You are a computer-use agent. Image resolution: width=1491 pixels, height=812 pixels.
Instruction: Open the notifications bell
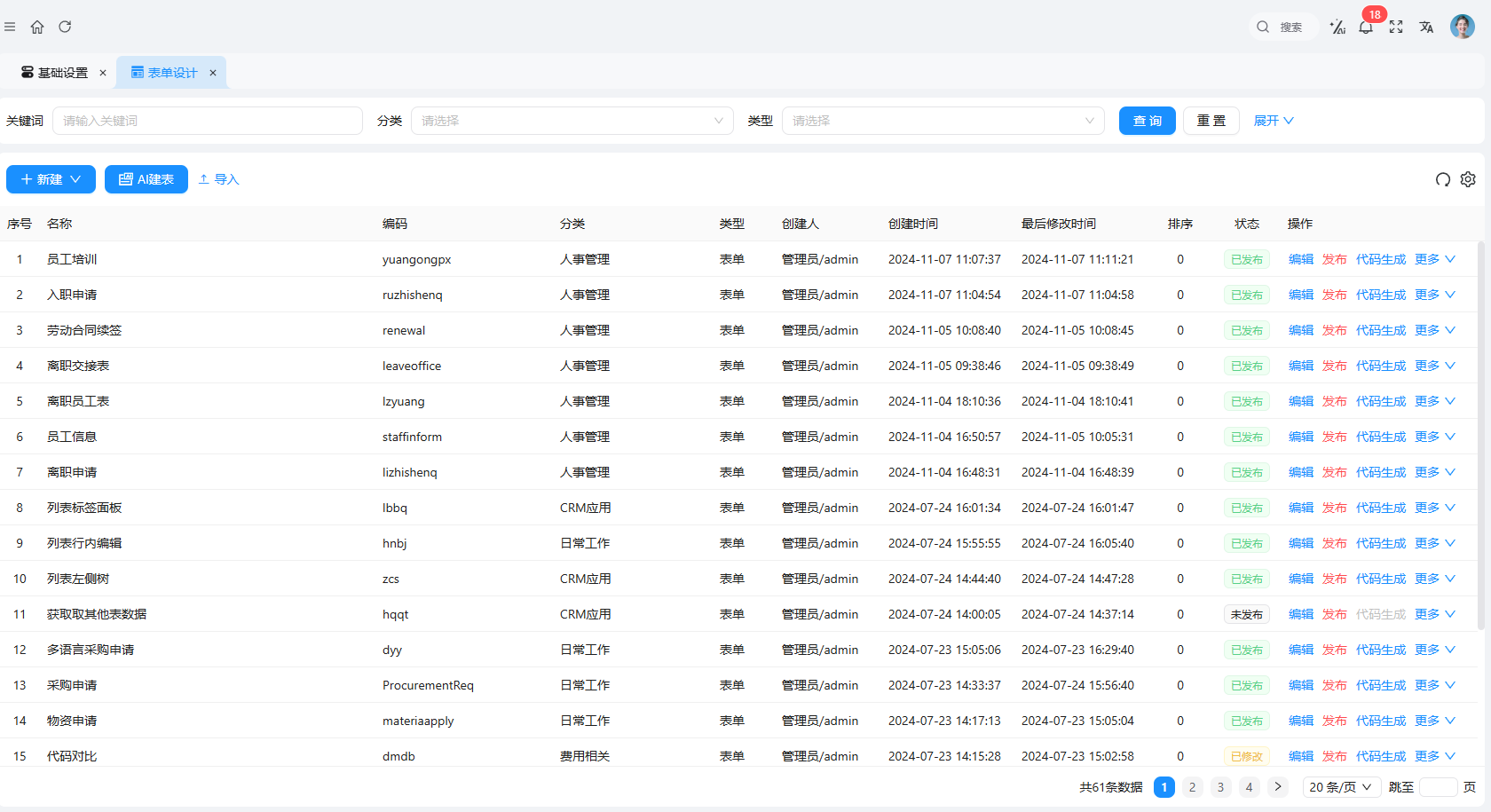tap(1366, 28)
